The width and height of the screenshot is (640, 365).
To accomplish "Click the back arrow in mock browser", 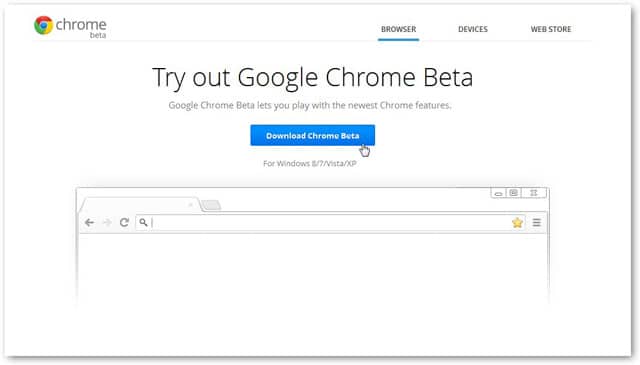I will [x=89, y=223].
